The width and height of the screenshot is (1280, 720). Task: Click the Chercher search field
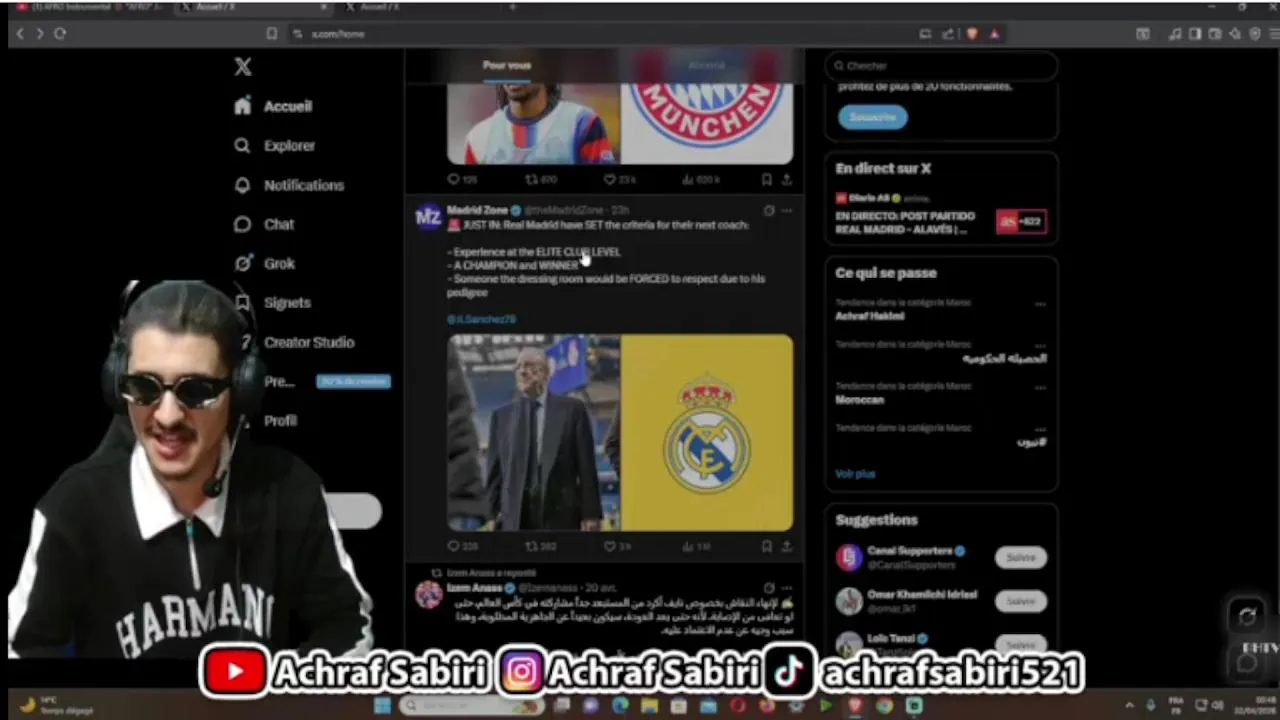coord(941,66)
